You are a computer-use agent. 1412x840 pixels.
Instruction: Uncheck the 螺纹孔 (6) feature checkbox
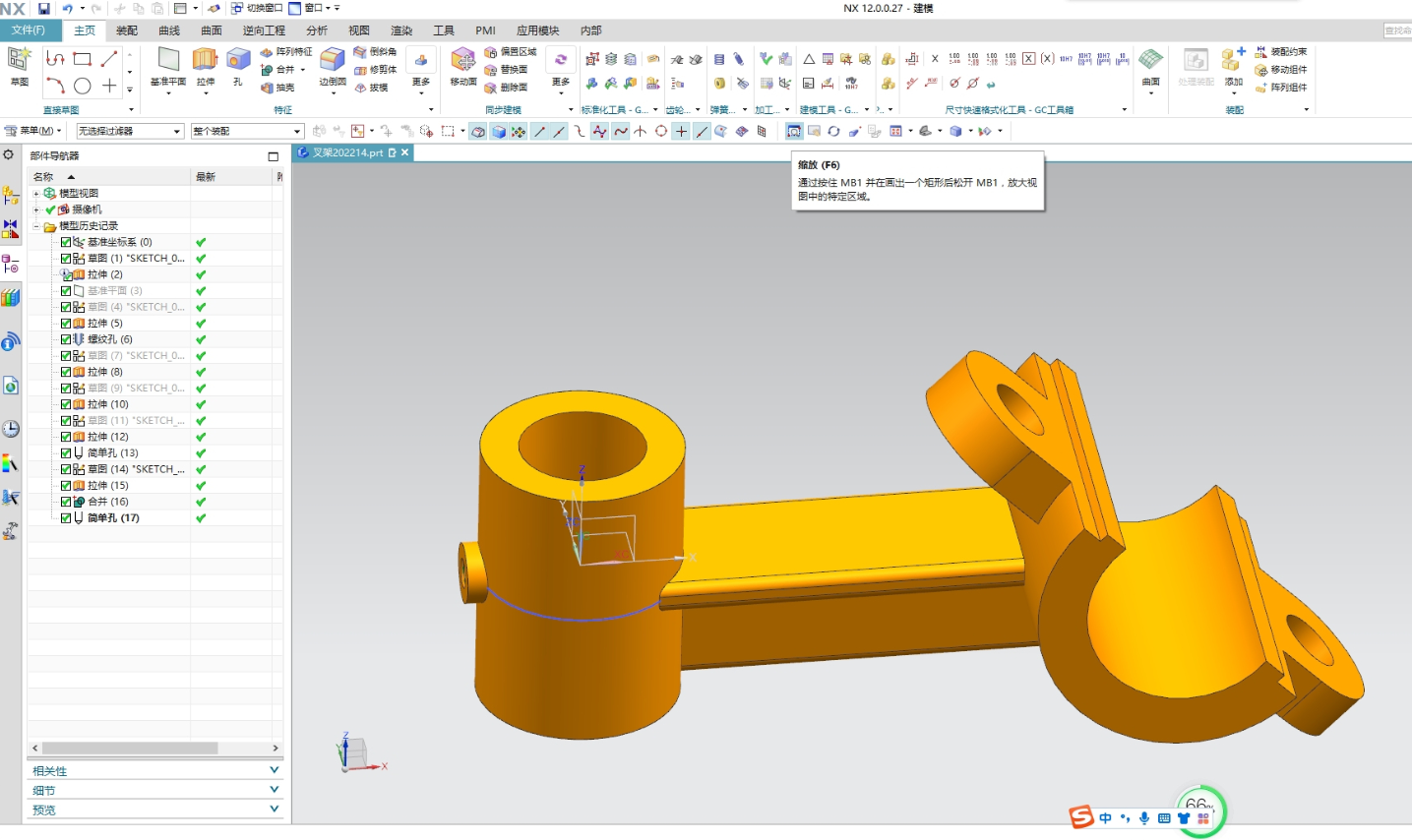tap(66, 339)
